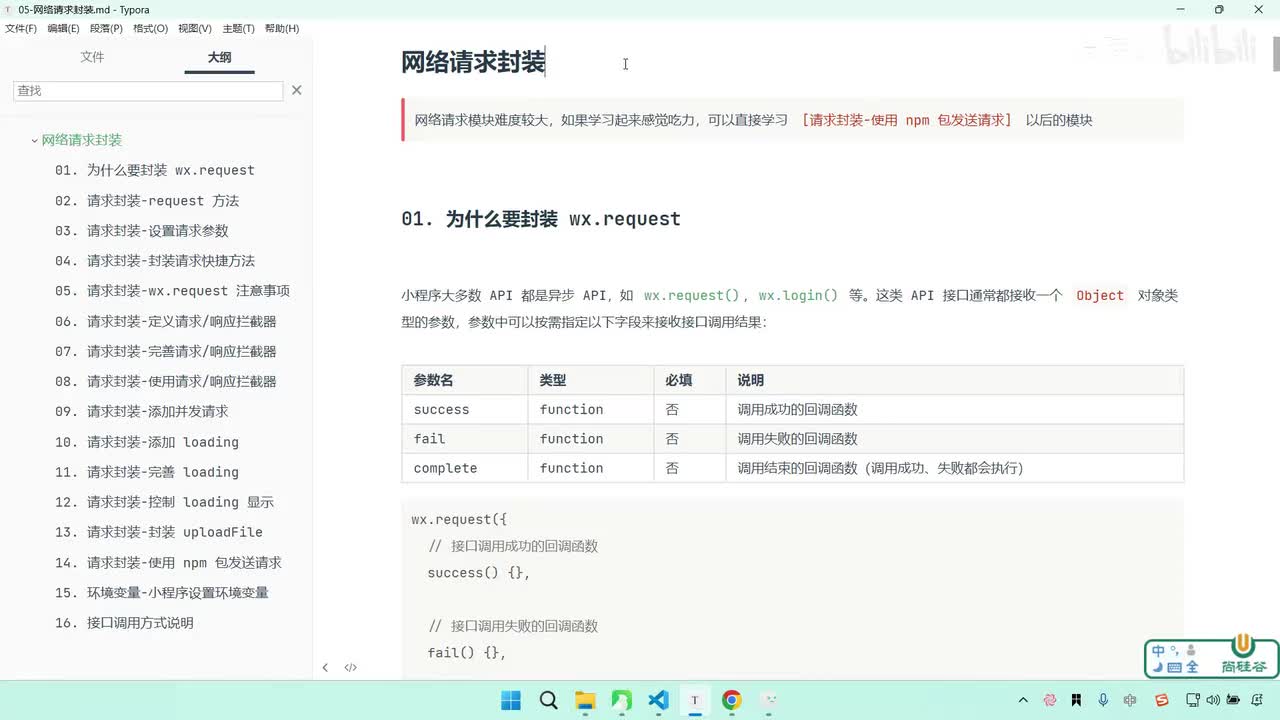
Task: Jump to 09. 请求封装-添加并发请求
Action: (x=142, y=411)
